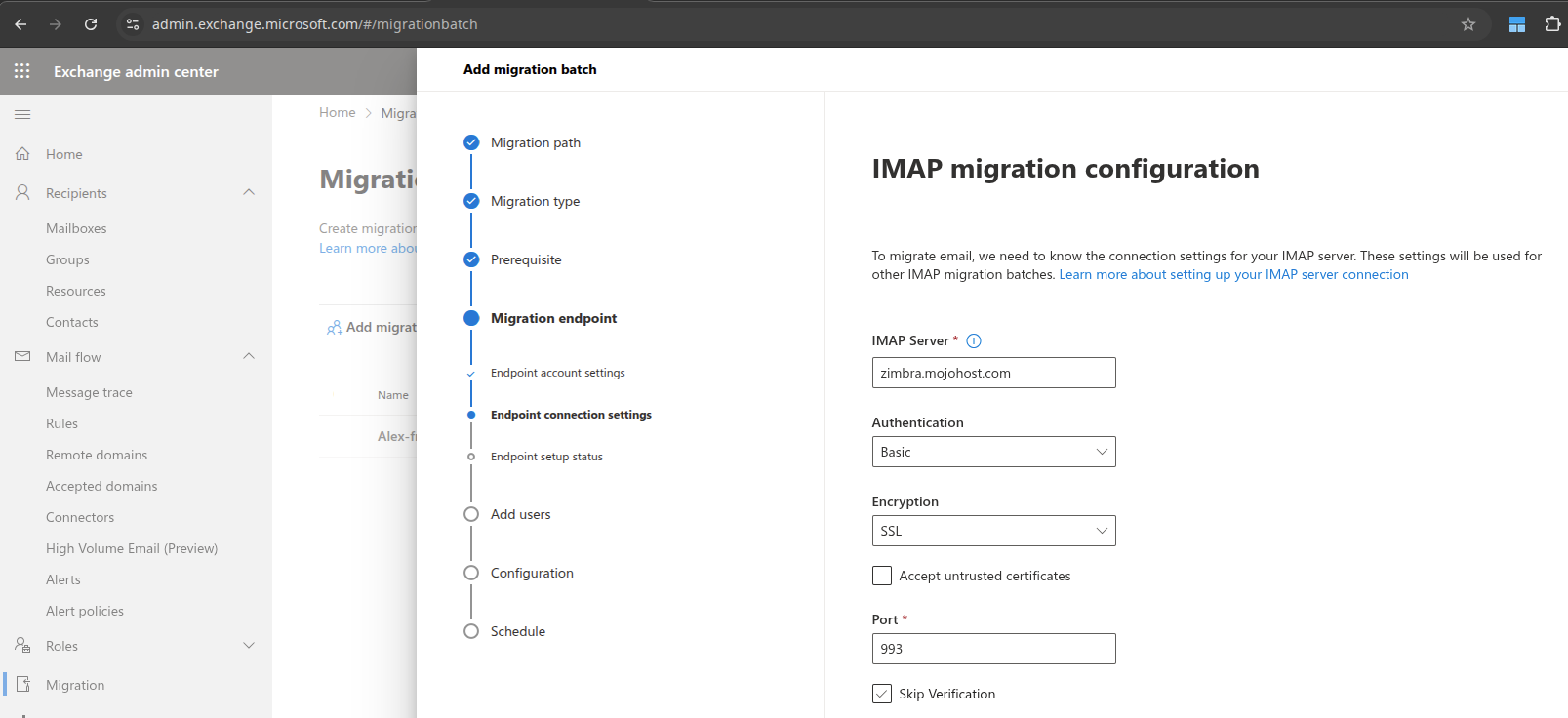Click the Exchange admin center title
Screen dimensions: 1568x718
click(x=136, y=72)
